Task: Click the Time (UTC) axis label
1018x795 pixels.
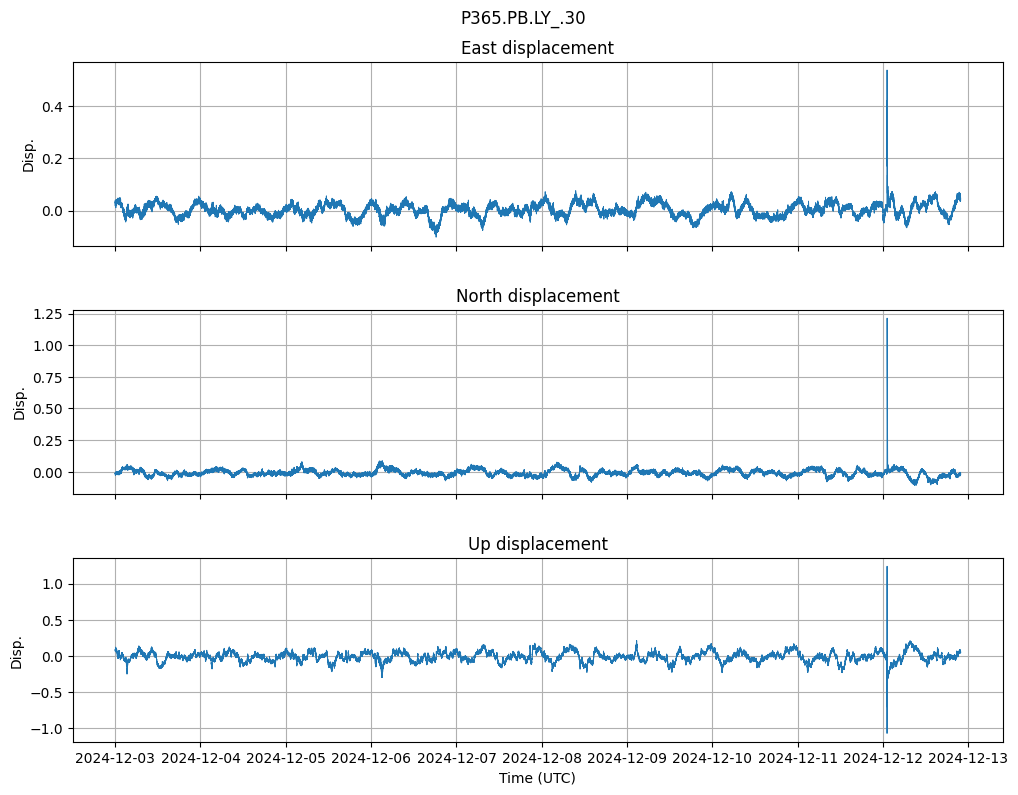Action: [537, 778]
